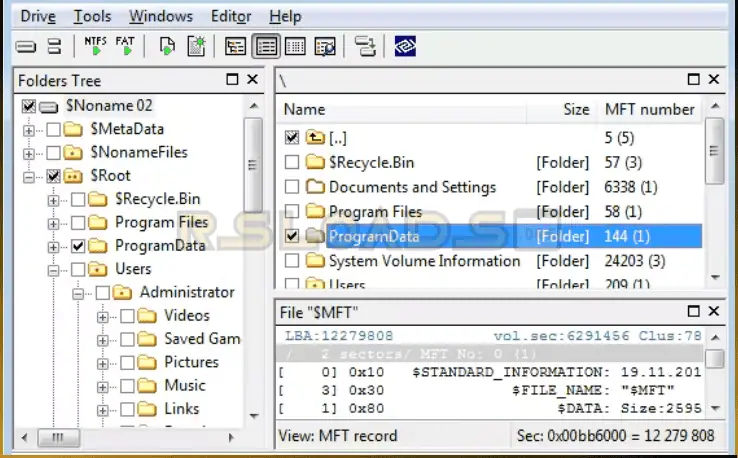Click the stacked drives toolbar icon
This screenshot has height=458, width=738.
pos(55,46)
